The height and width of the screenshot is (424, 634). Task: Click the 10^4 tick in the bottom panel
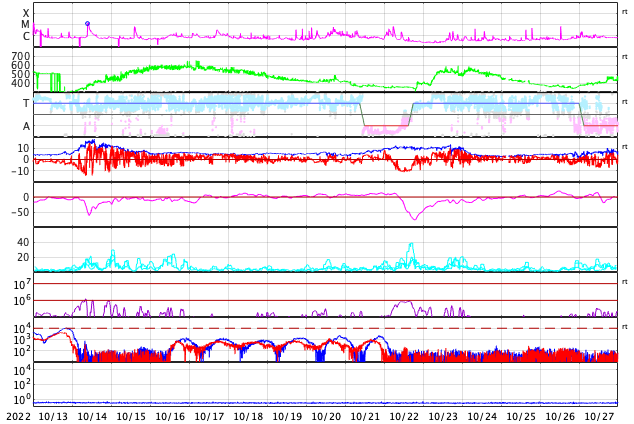tap(23, 370)
